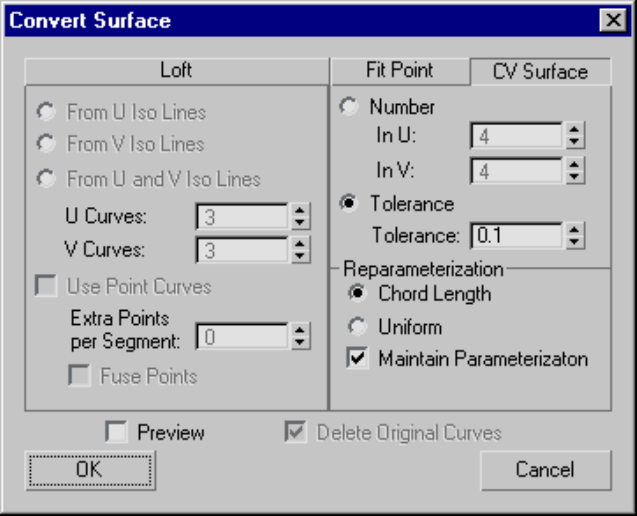Screen dimensions: 637x516
Task: Click the V Curves spinner arrows
Action: point(300,249)
